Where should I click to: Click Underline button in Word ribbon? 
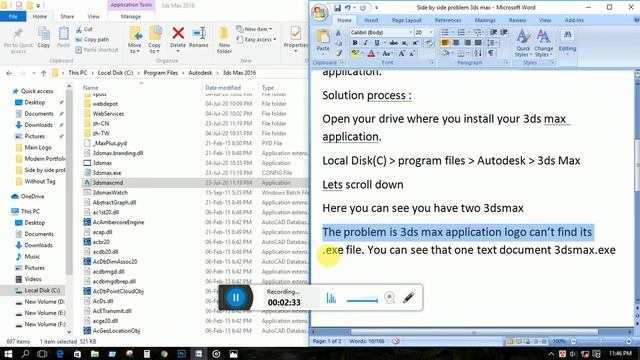click(x=377, y=43)
